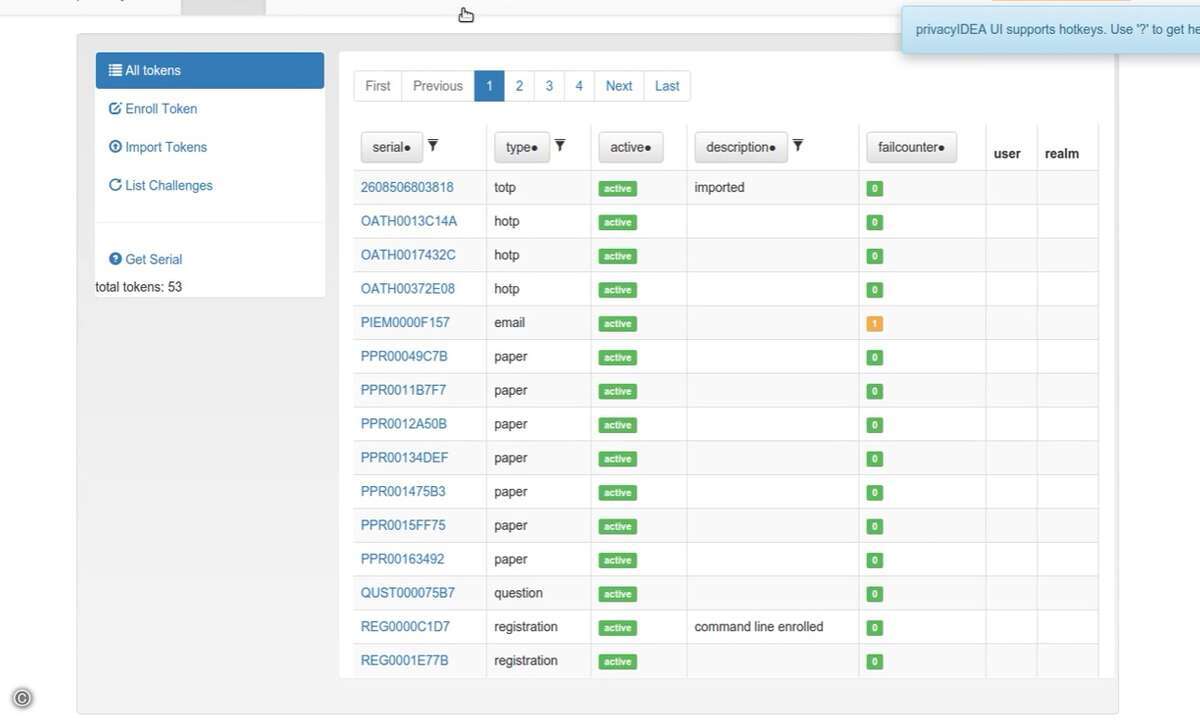The width and height of the screenshot is (1200, 720).
Task: Click 'command line enrolled' description text
Action: [759, 627]
